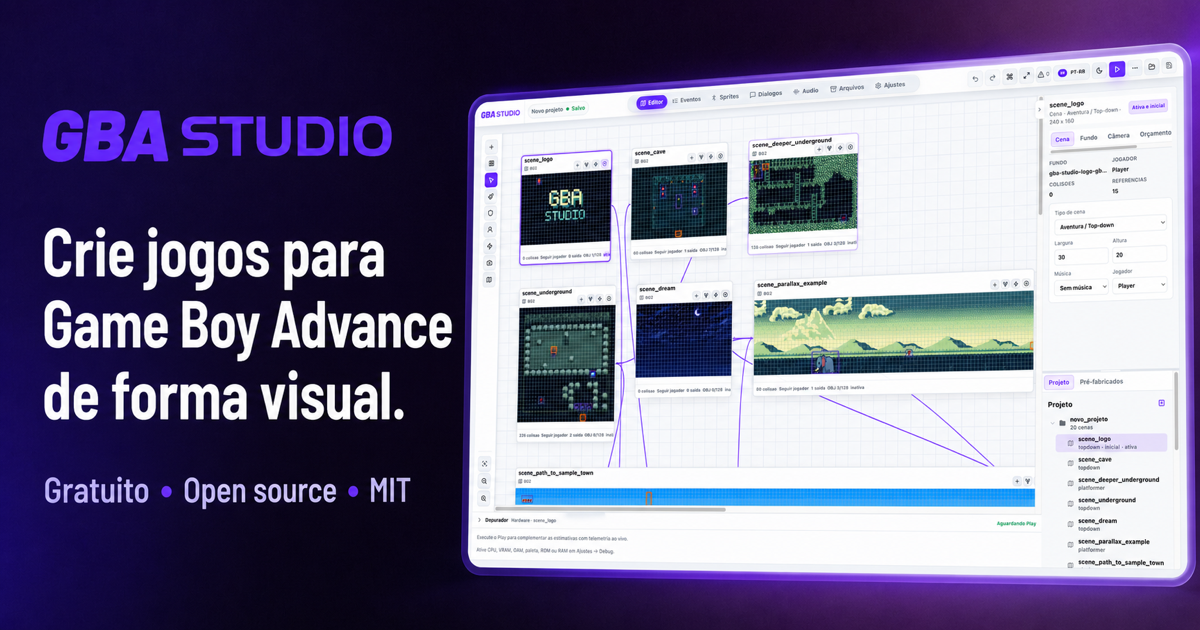Click the redo arrow in top toolbar

pos(993,78)
